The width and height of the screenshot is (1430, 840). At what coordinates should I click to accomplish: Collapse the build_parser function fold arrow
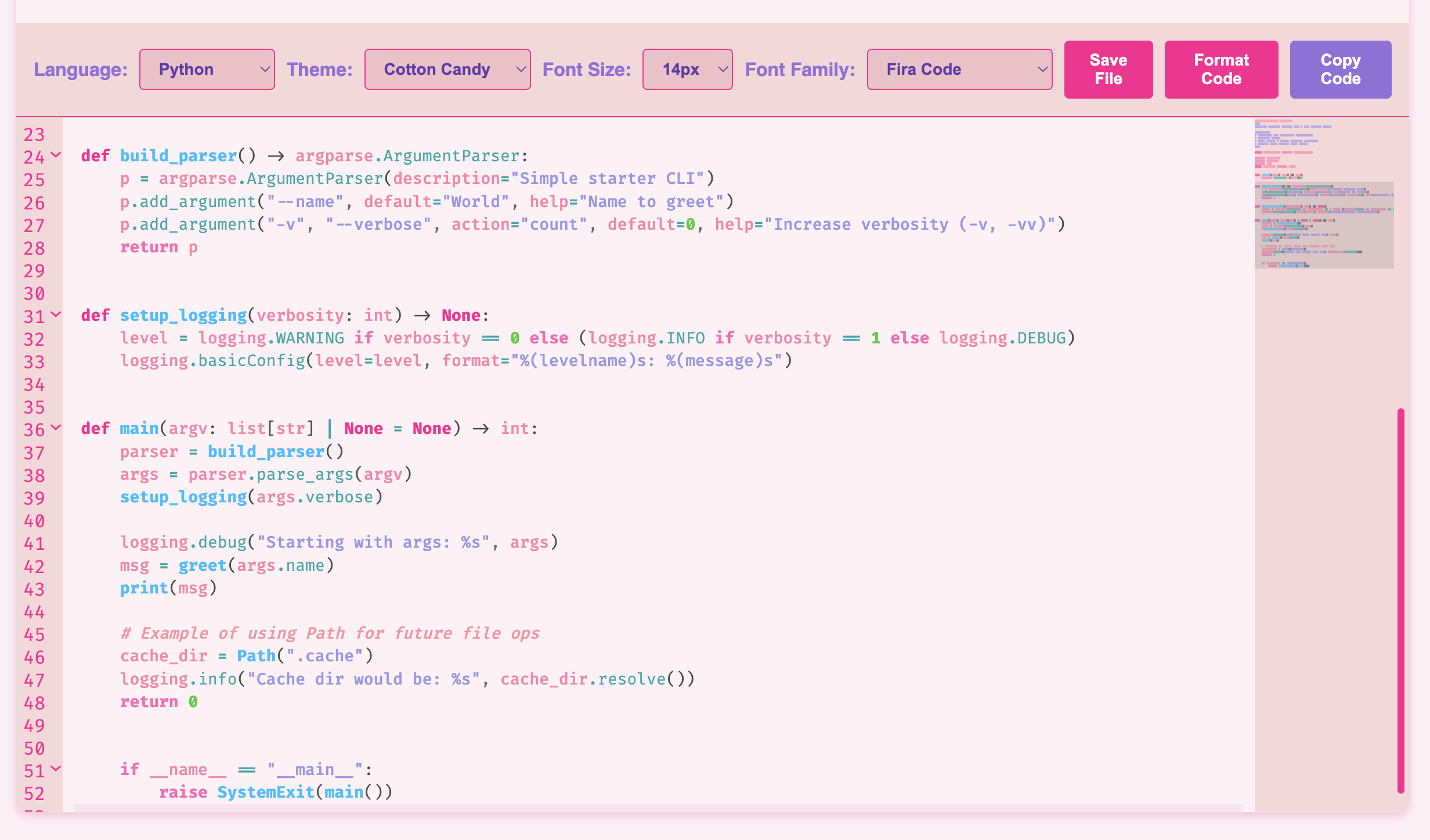coord(56,155)
